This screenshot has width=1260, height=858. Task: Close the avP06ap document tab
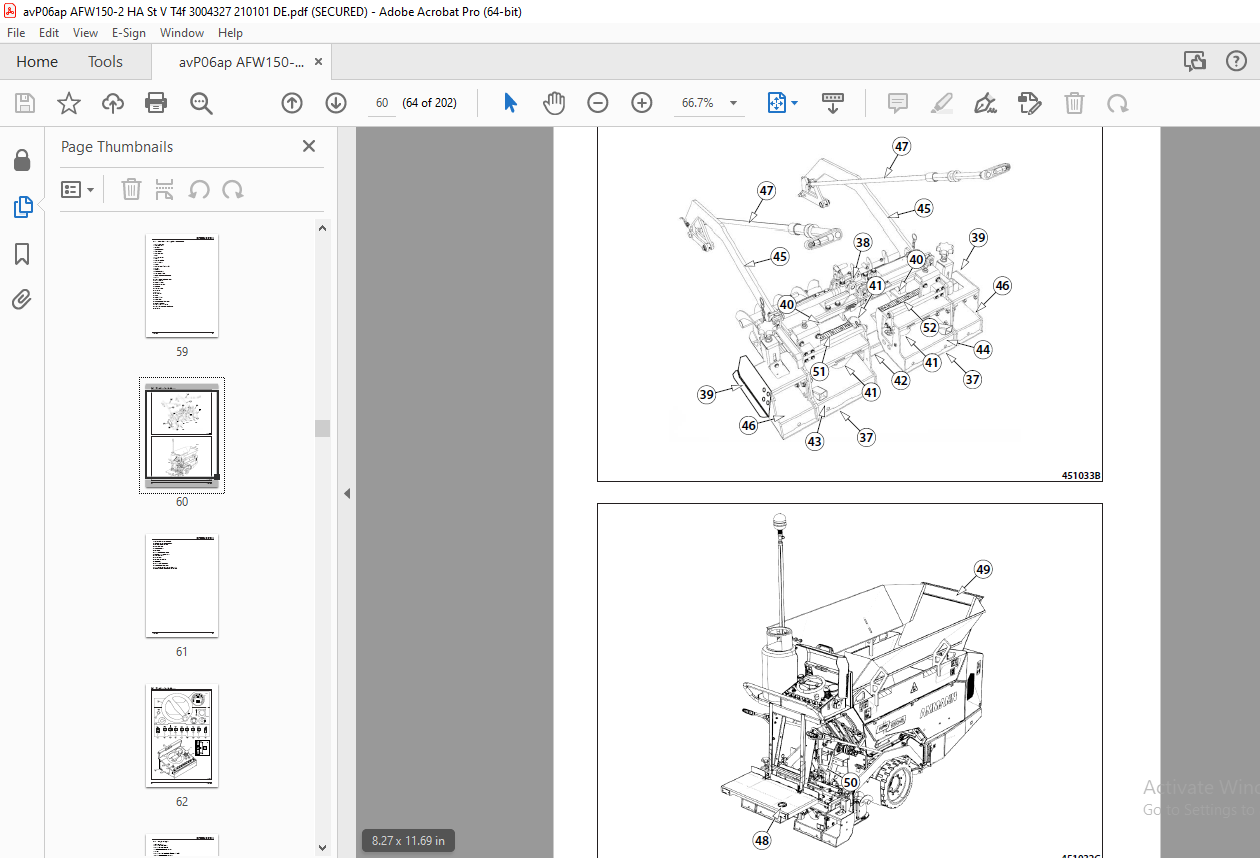[318, 62]
